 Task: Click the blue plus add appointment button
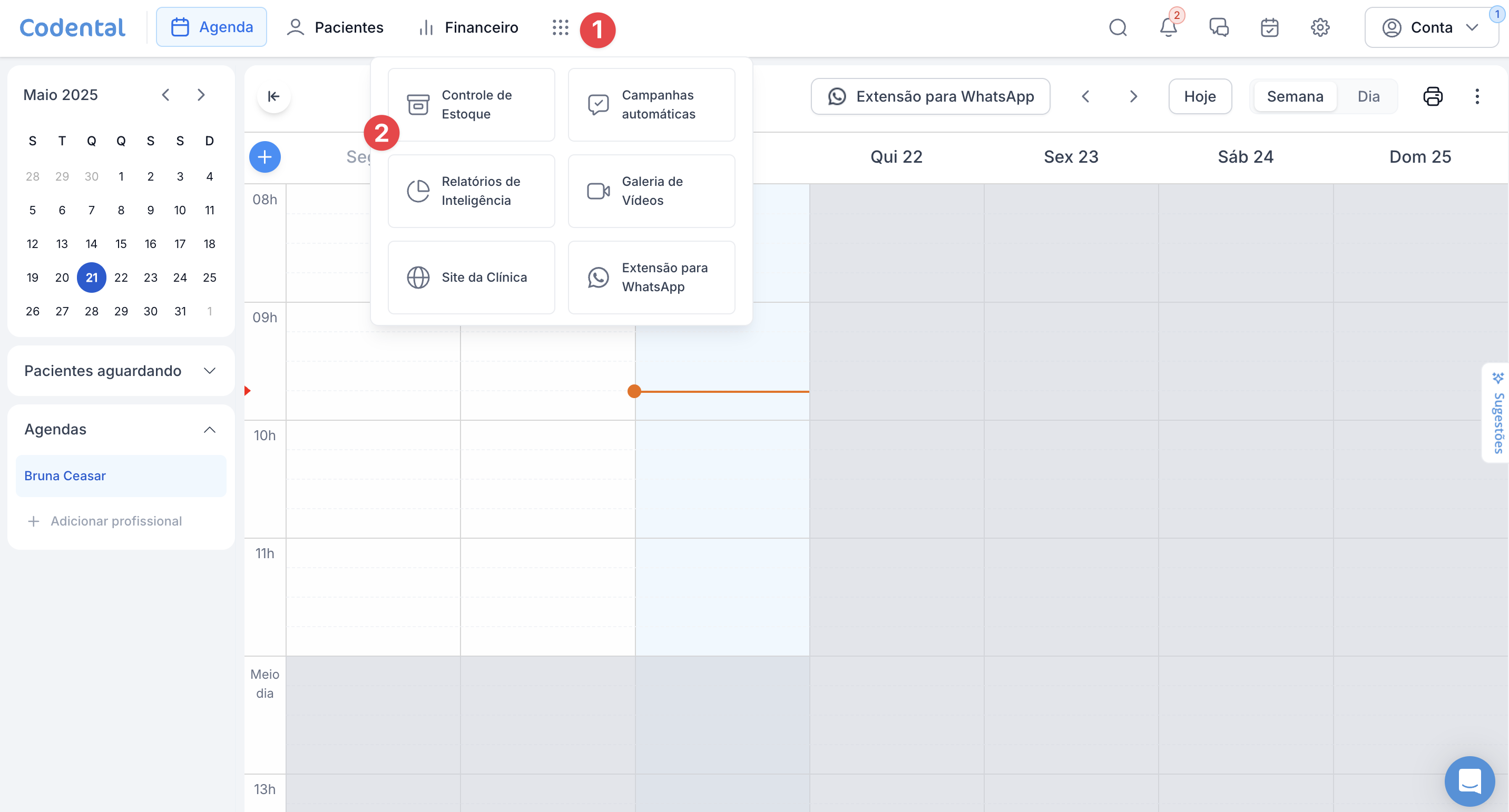tap(265, 157)
